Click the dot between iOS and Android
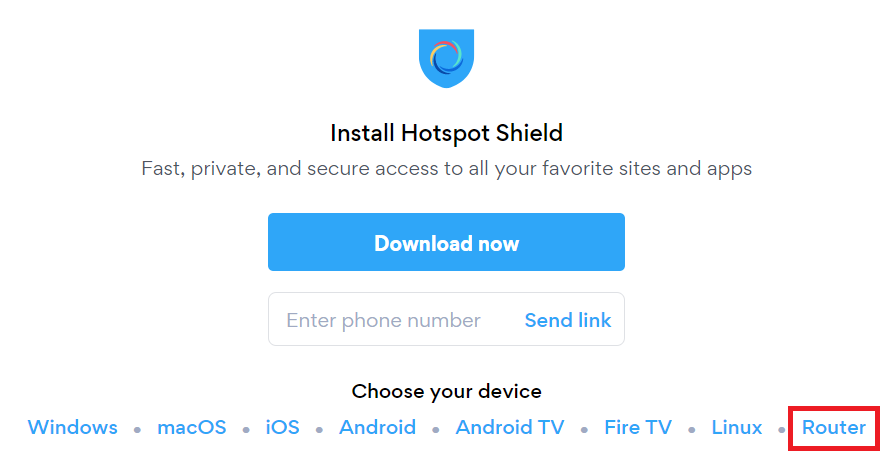The width and height of the screenshot is (886, 468). 319,430
